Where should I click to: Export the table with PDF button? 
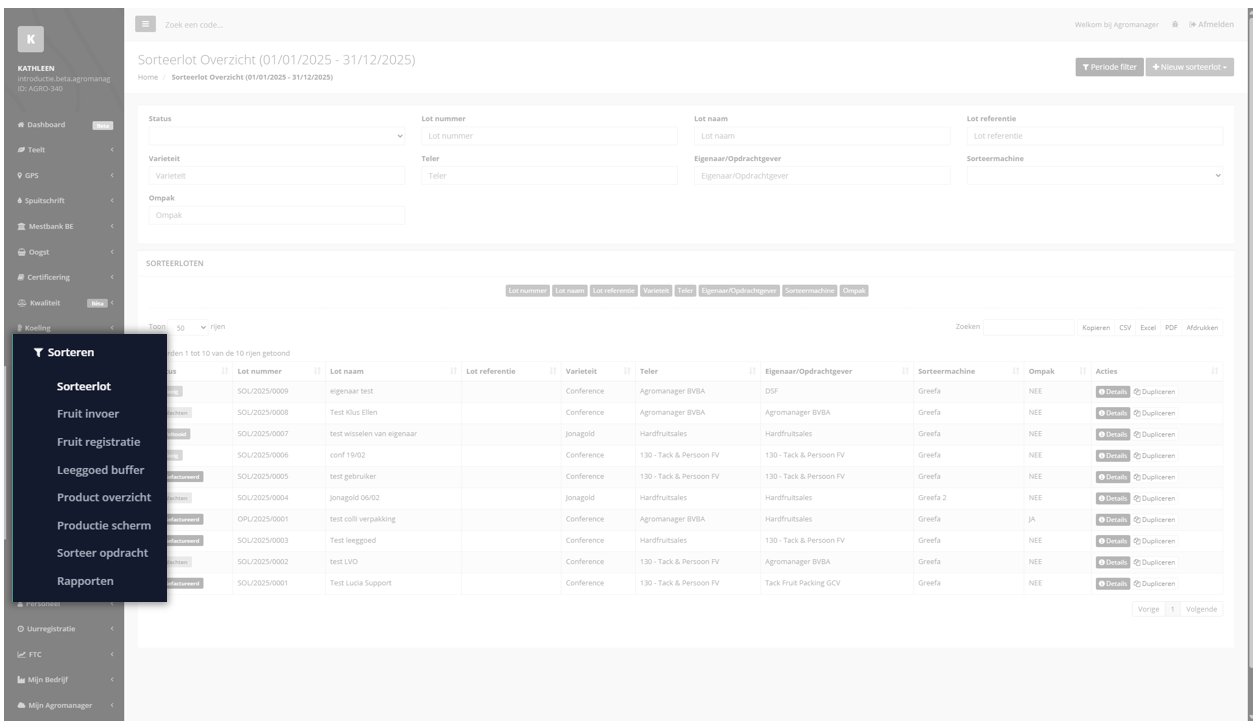(1171, 327)
